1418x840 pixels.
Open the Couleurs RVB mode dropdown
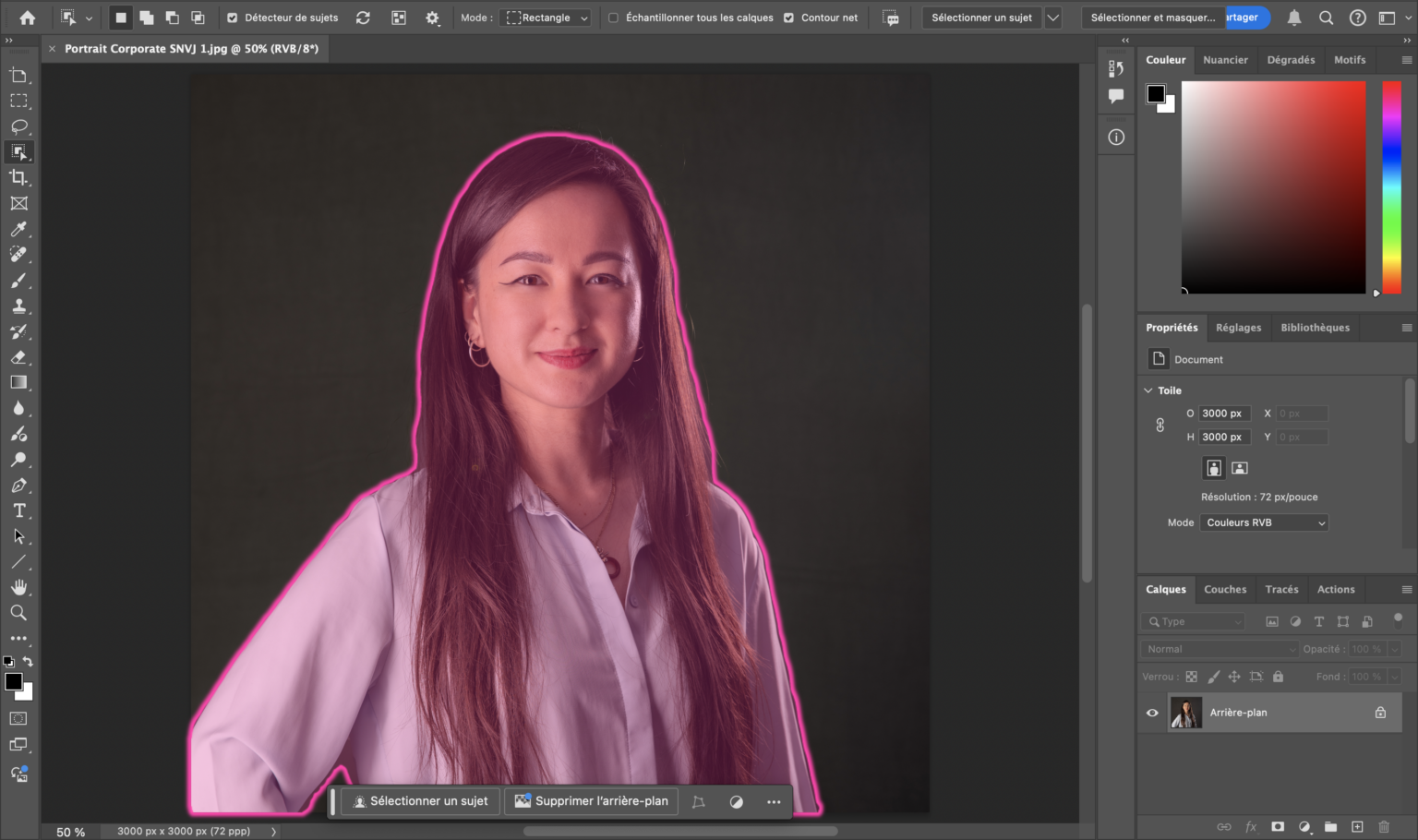click(1263, 522)
